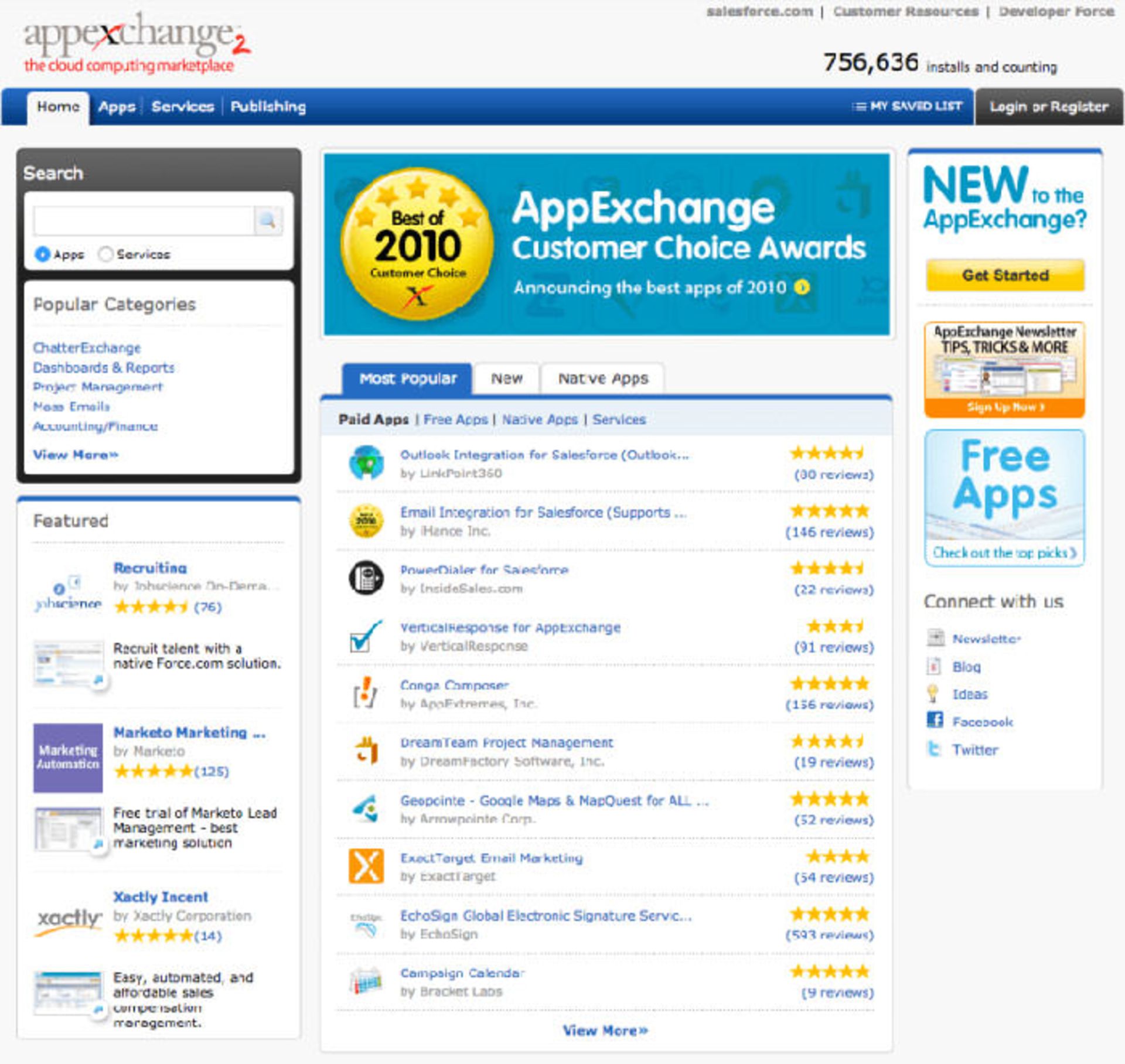
Task: Open My Saved List menu
Action: pyautogui.click(x=907, y=106)
